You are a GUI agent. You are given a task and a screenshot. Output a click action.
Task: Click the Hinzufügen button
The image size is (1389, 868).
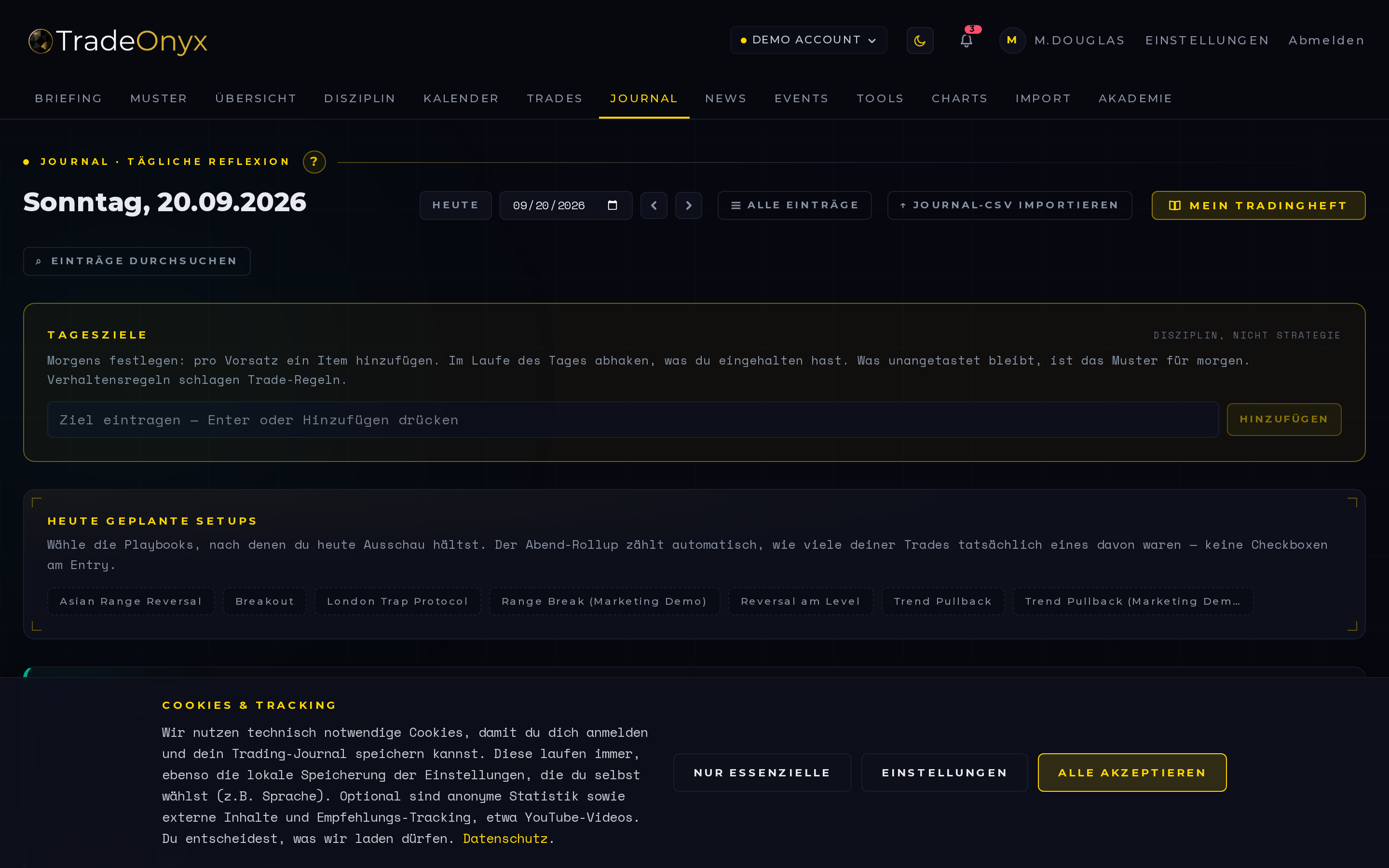pos(1283,420)
